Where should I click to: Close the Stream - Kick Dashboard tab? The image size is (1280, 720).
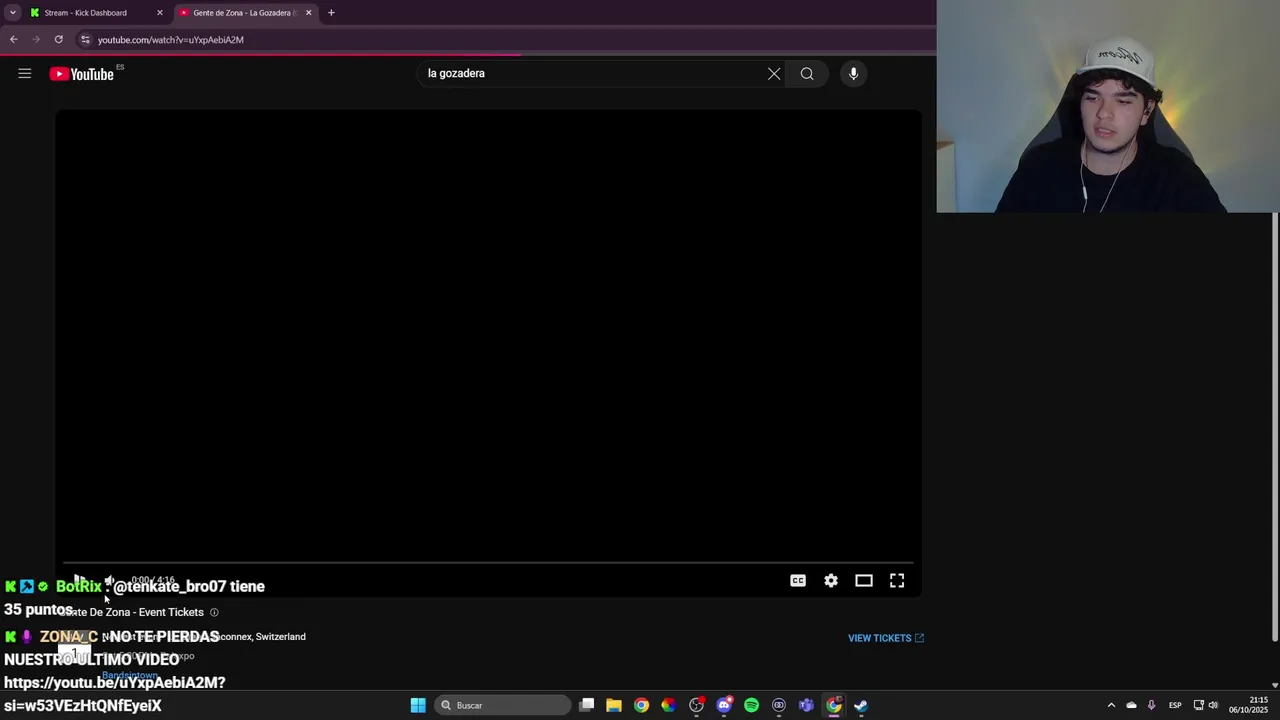[159, 13]
